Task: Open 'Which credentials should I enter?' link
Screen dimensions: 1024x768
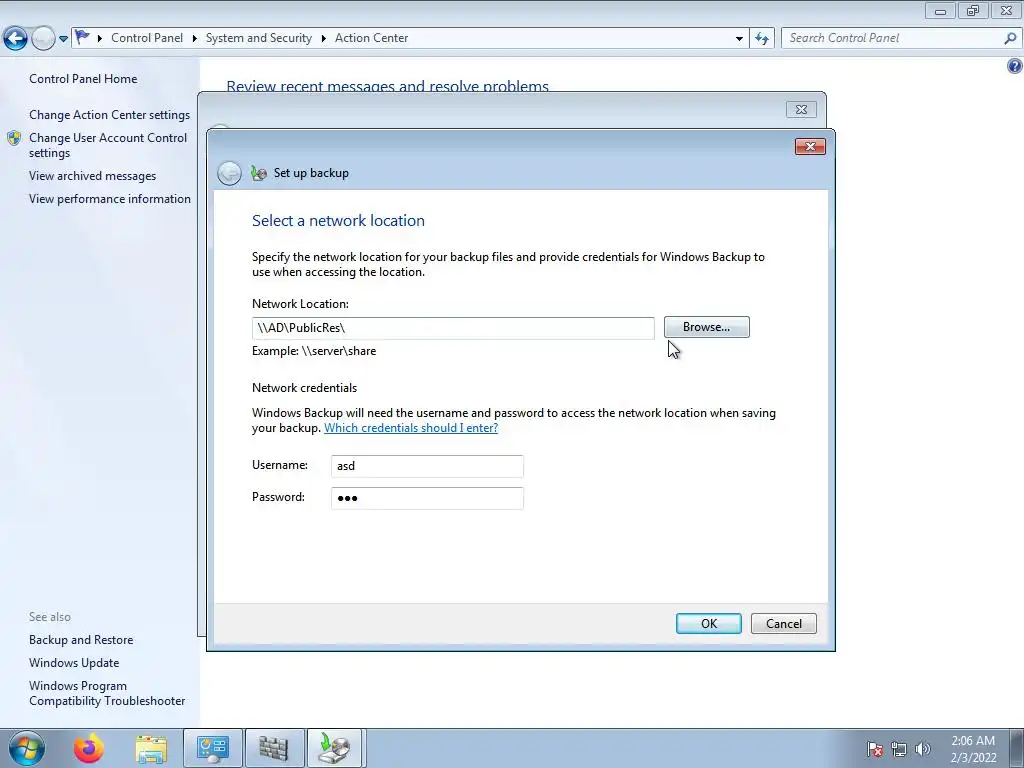Action: coord(411,428)
